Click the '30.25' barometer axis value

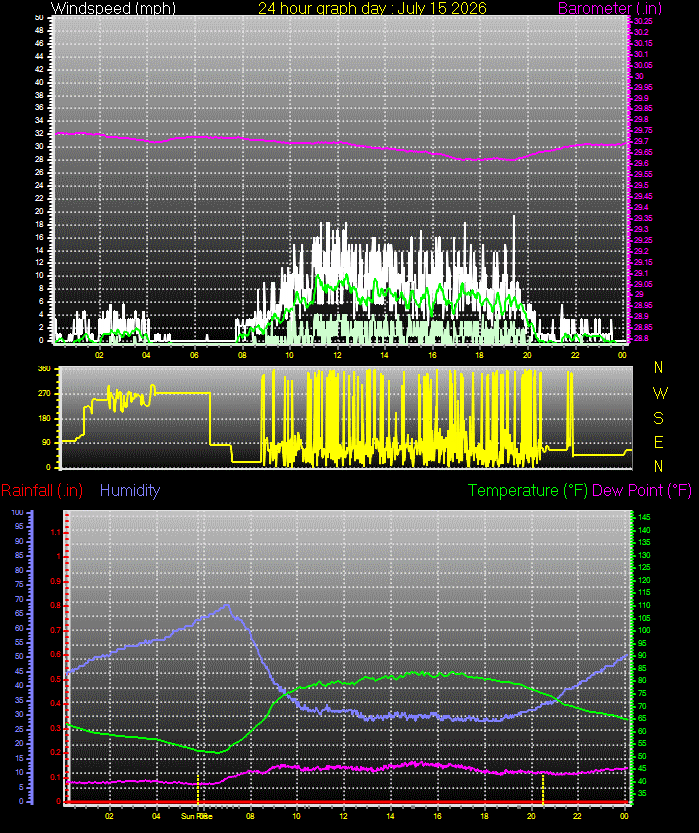(643, 21)
